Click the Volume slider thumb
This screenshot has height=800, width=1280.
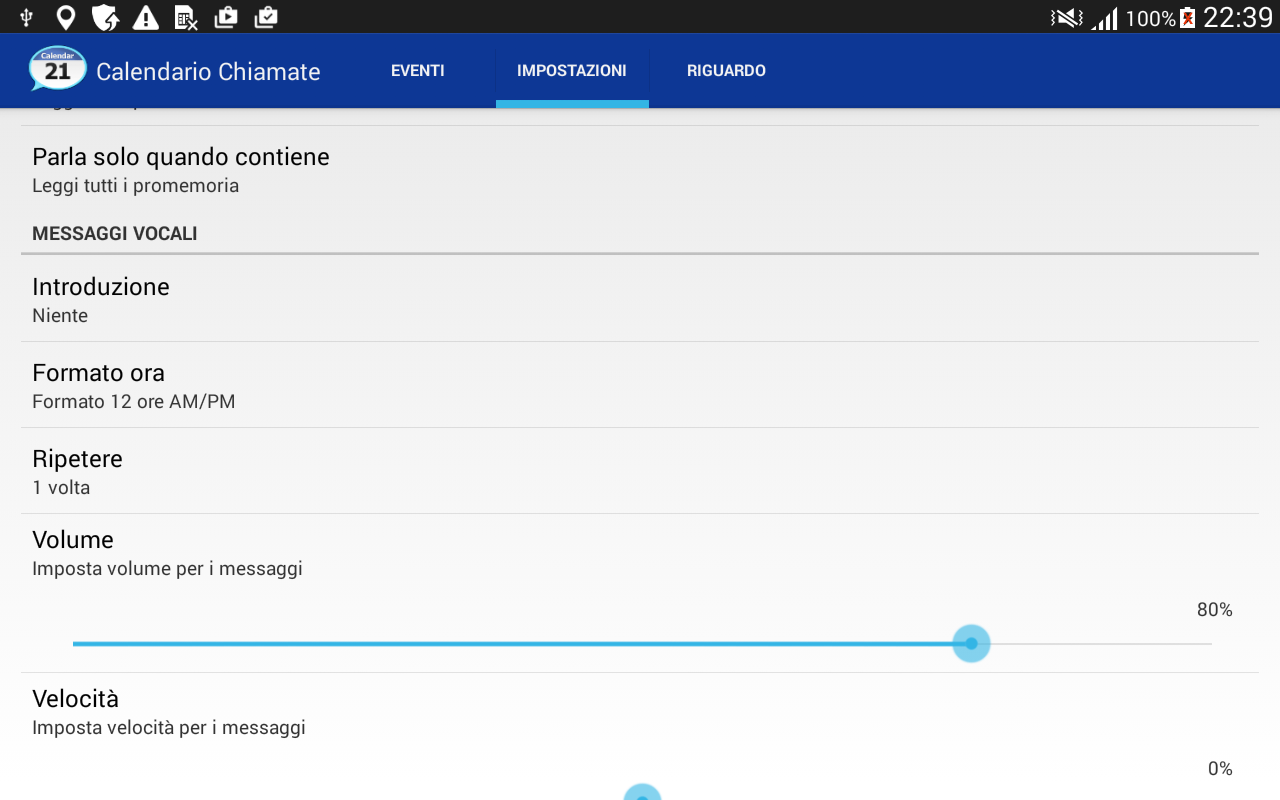tap(971, 643)
